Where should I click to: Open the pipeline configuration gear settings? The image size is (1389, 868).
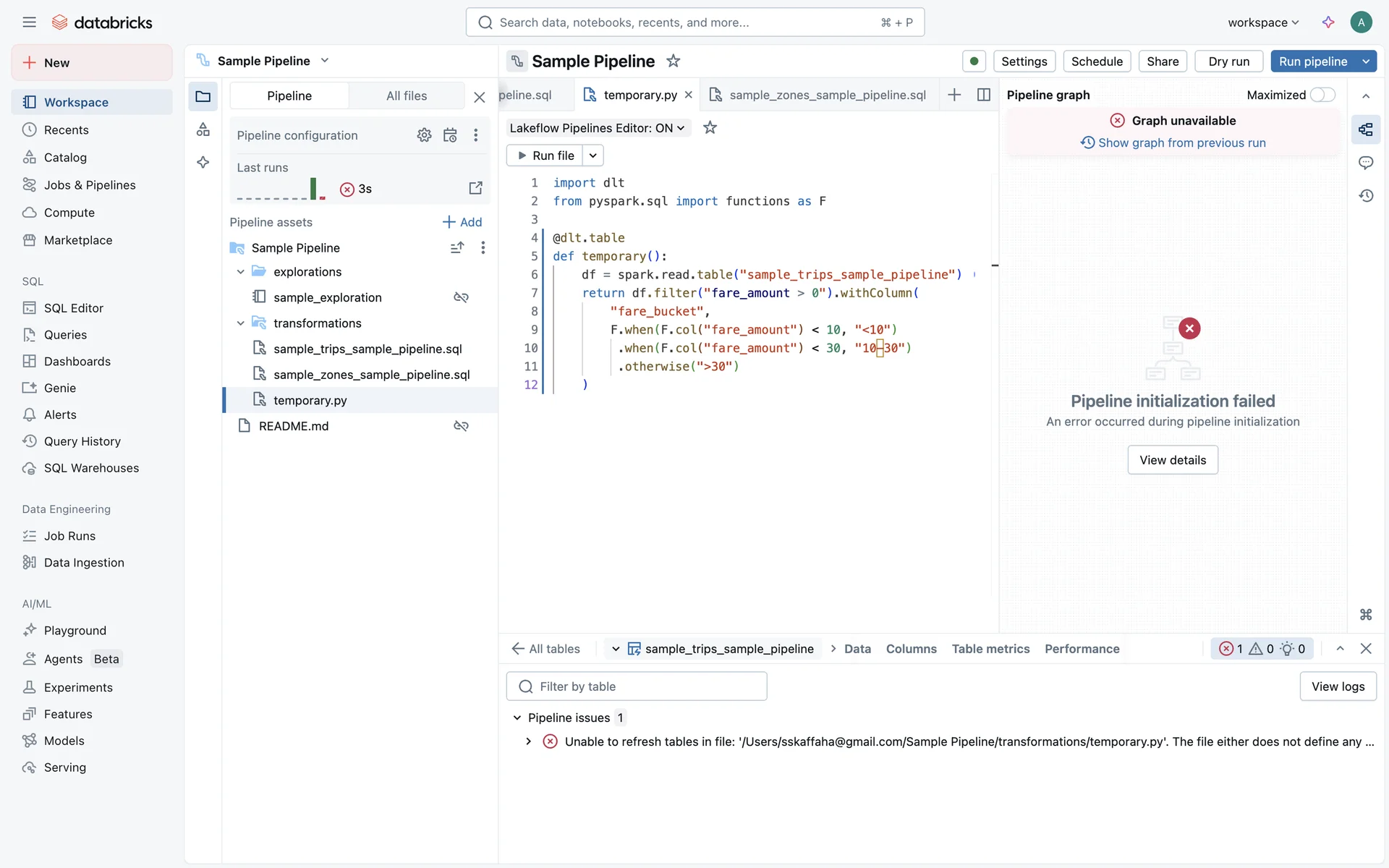point(424,135)
